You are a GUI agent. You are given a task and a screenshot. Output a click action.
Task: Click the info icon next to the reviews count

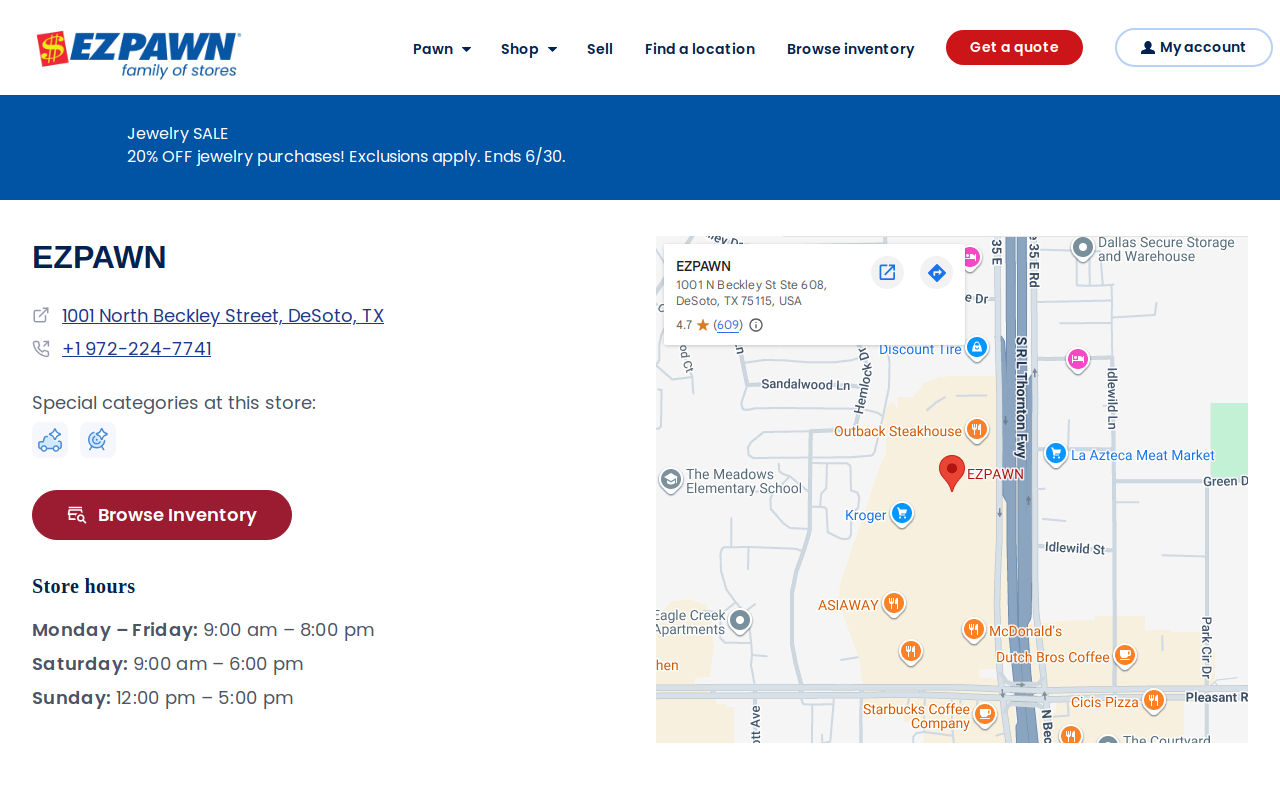point(756,325)
